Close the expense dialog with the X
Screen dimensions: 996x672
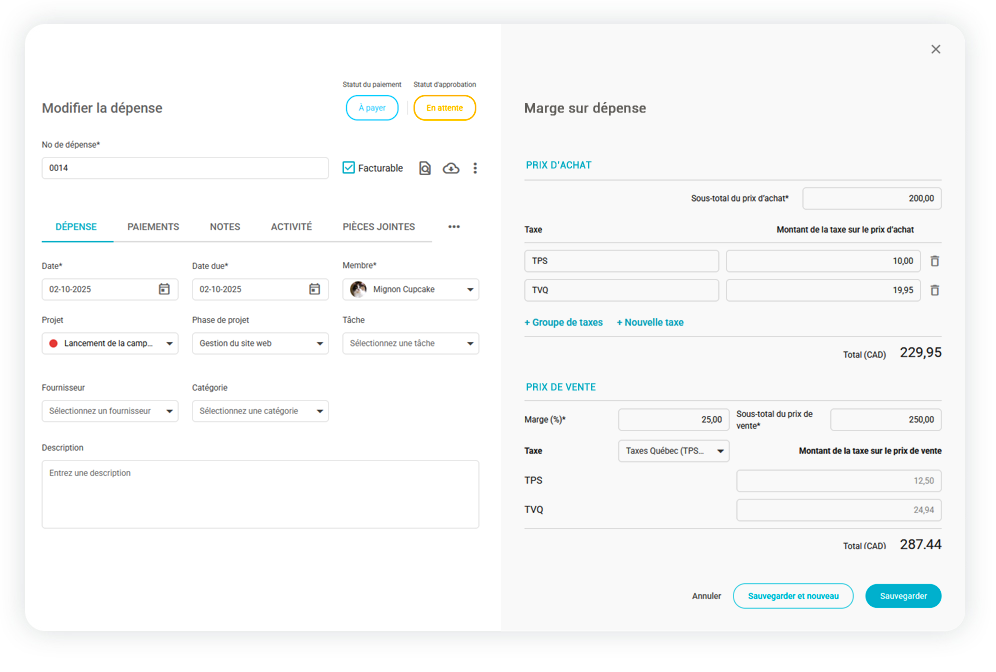(936, 49)
